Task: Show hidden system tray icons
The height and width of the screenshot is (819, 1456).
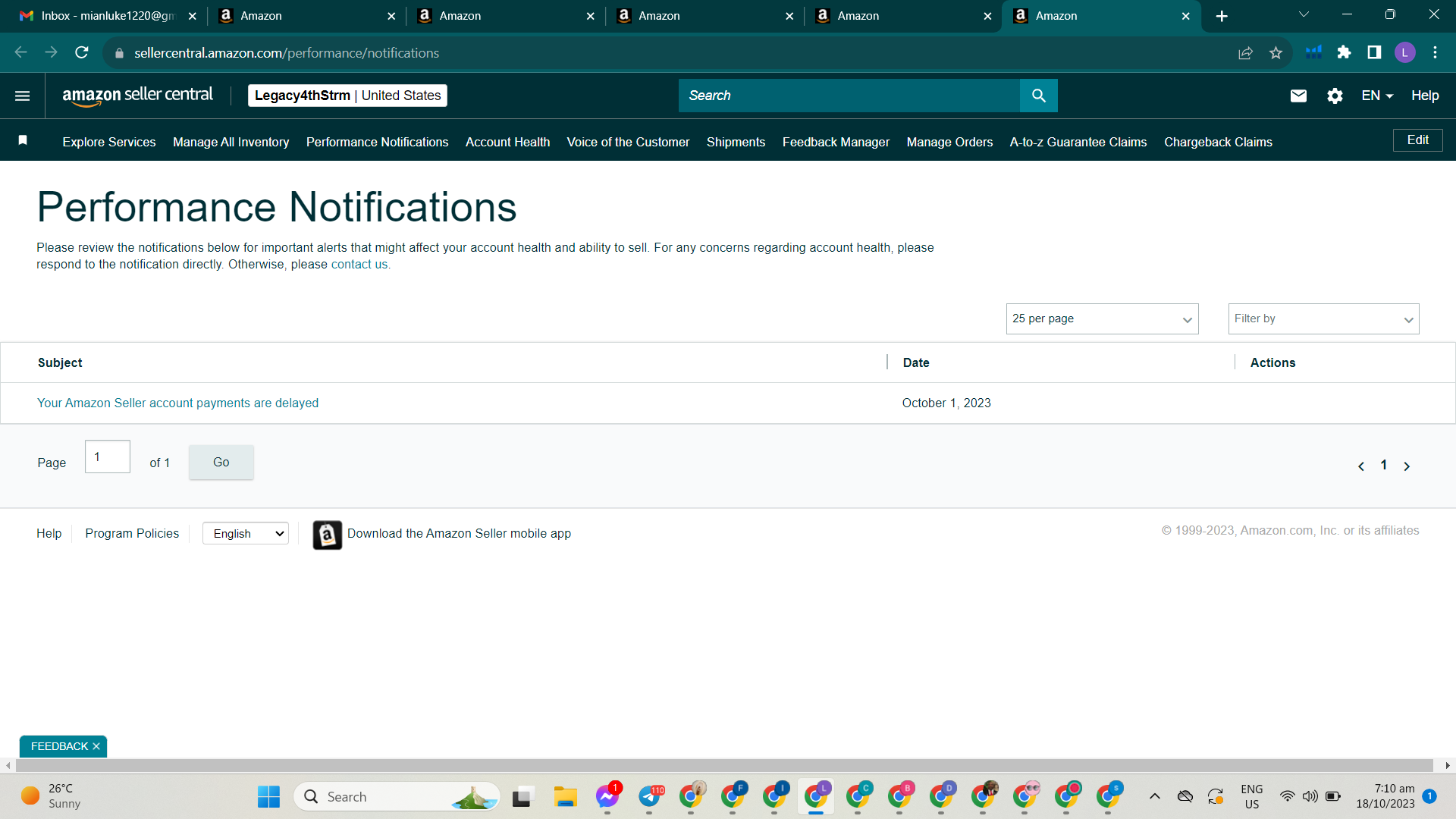Action: point(1155,796)
